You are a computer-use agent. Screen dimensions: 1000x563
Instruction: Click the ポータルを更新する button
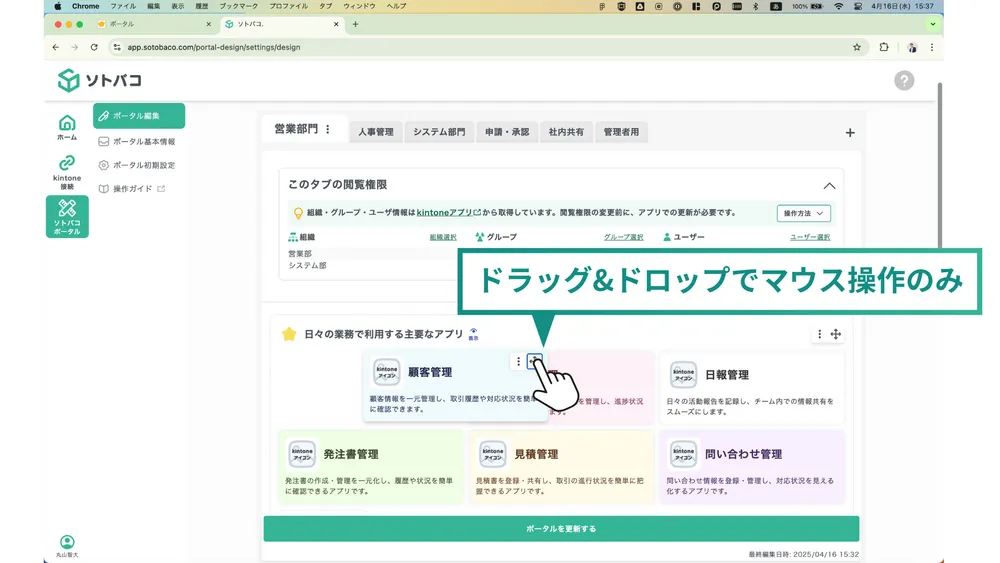coord(561,529)
